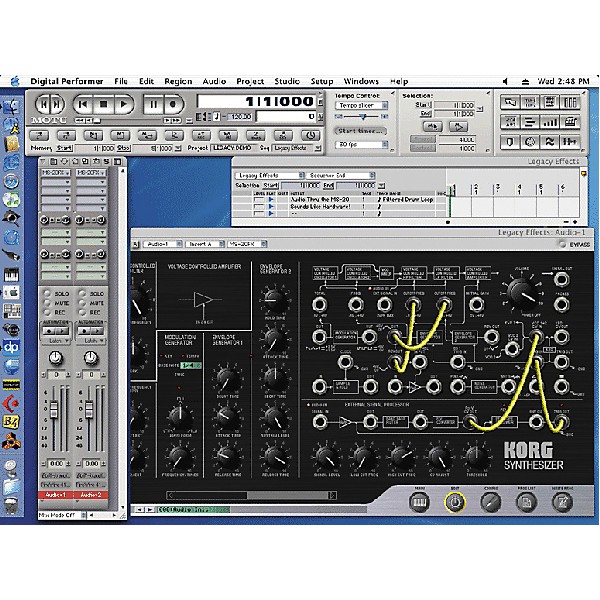Click the Memory Start button
This screenshot has height=600, width=600.
(x=65, y=148)
